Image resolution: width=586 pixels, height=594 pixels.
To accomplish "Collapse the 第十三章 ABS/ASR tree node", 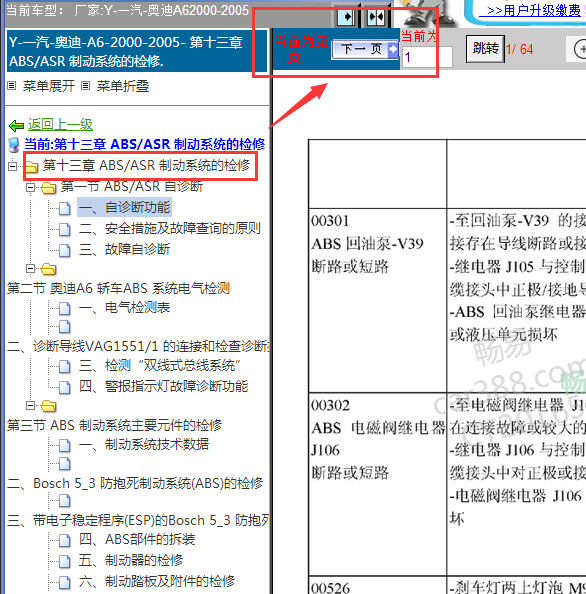I will pos(13,166).
